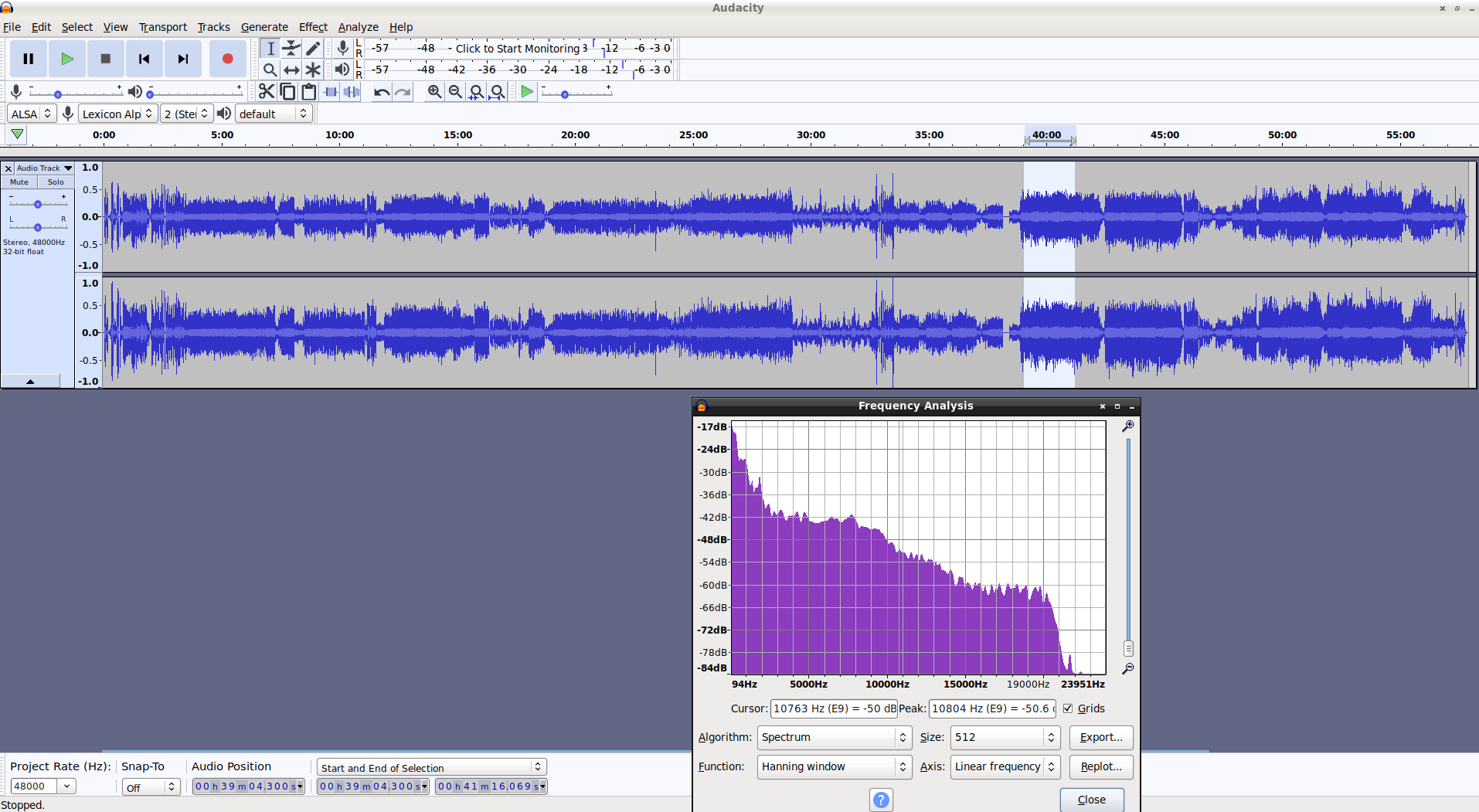Select the Multi-Tool asterisk icon
The image size is (1479, 812).
tap(313, 70)
